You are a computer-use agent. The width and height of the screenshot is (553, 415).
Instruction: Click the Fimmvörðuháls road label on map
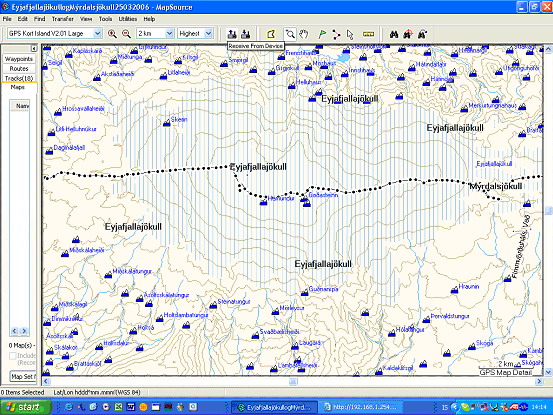521,246
